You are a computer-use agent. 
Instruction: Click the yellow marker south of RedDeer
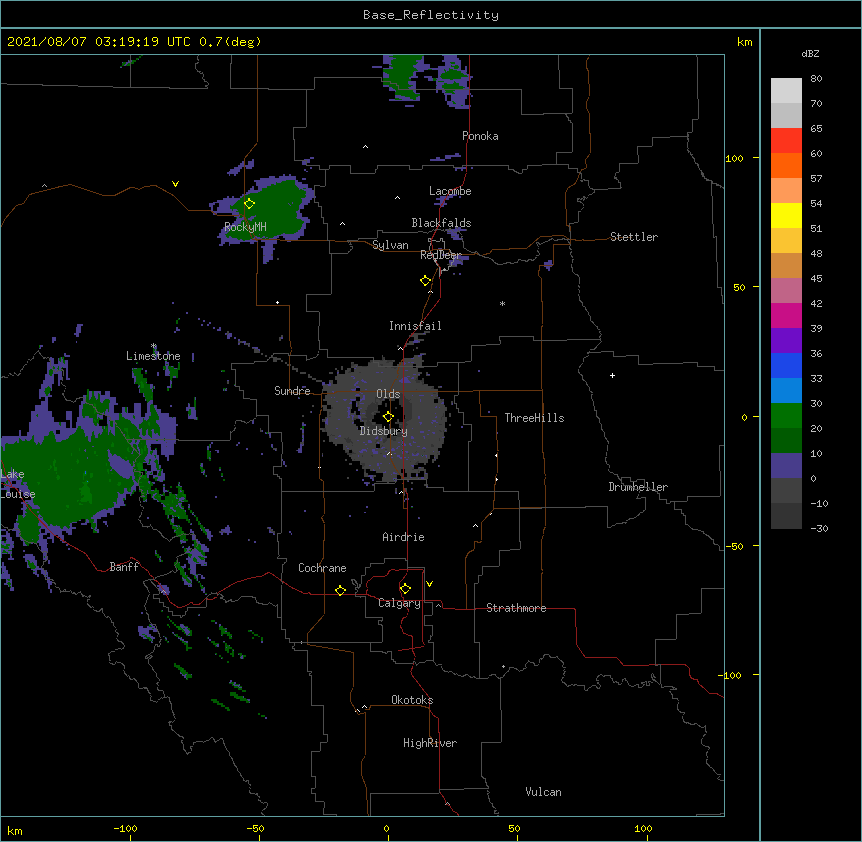pos(425,281)
